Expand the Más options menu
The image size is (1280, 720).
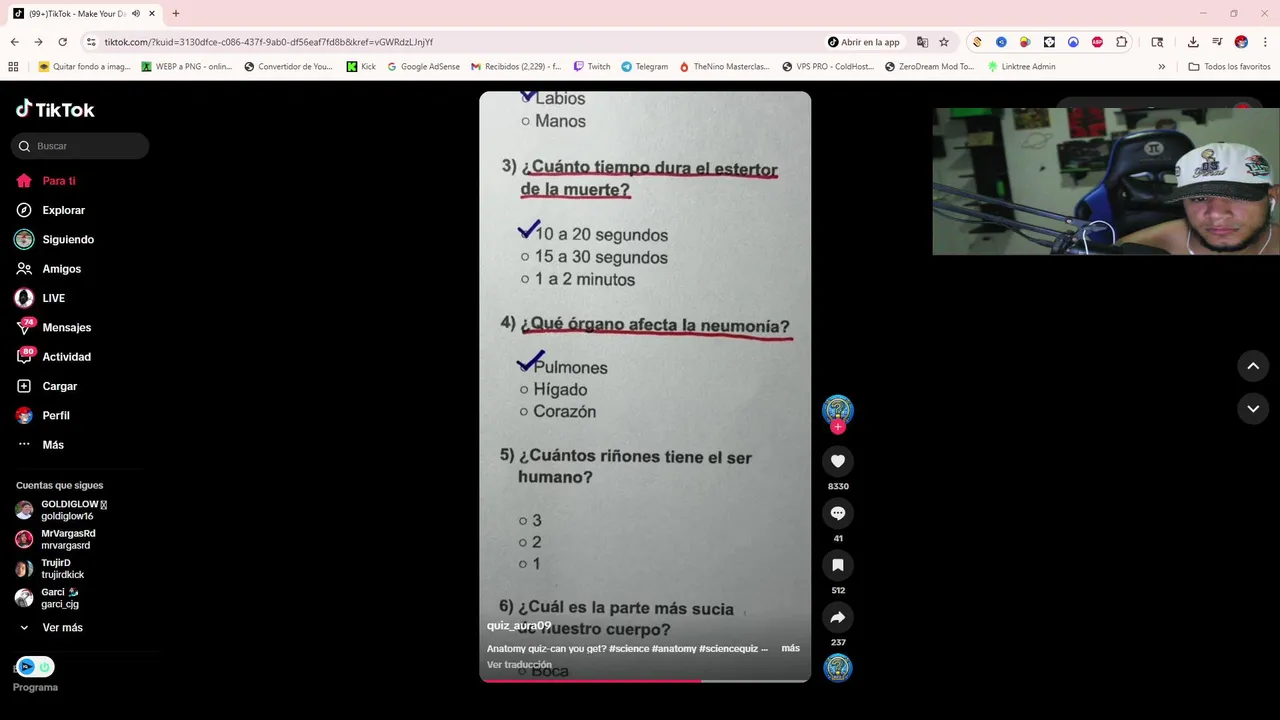[x=40, y=445]
